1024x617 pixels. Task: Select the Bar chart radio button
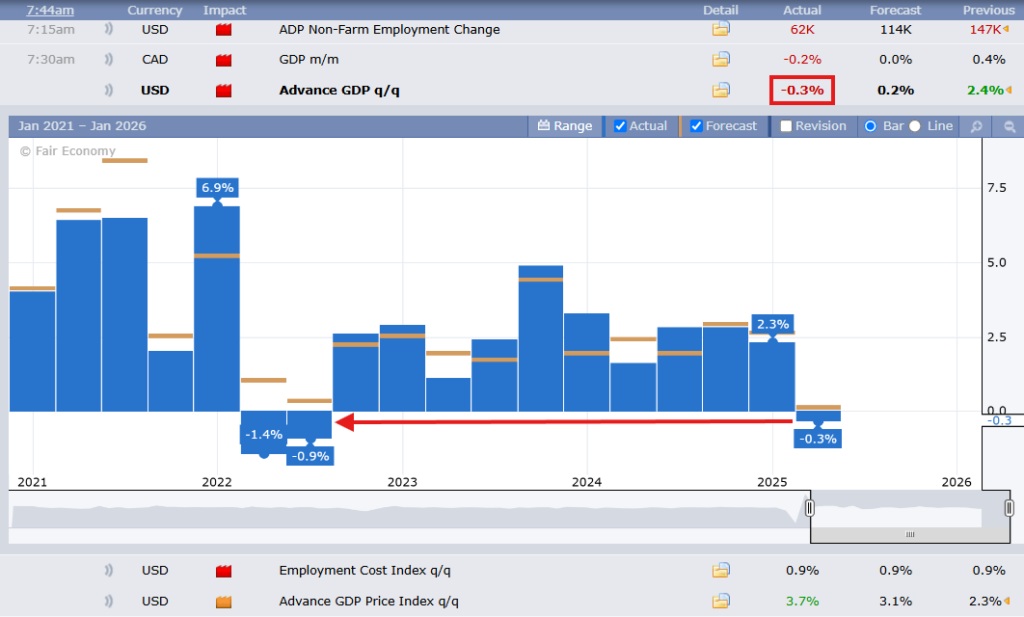[869, 126]
